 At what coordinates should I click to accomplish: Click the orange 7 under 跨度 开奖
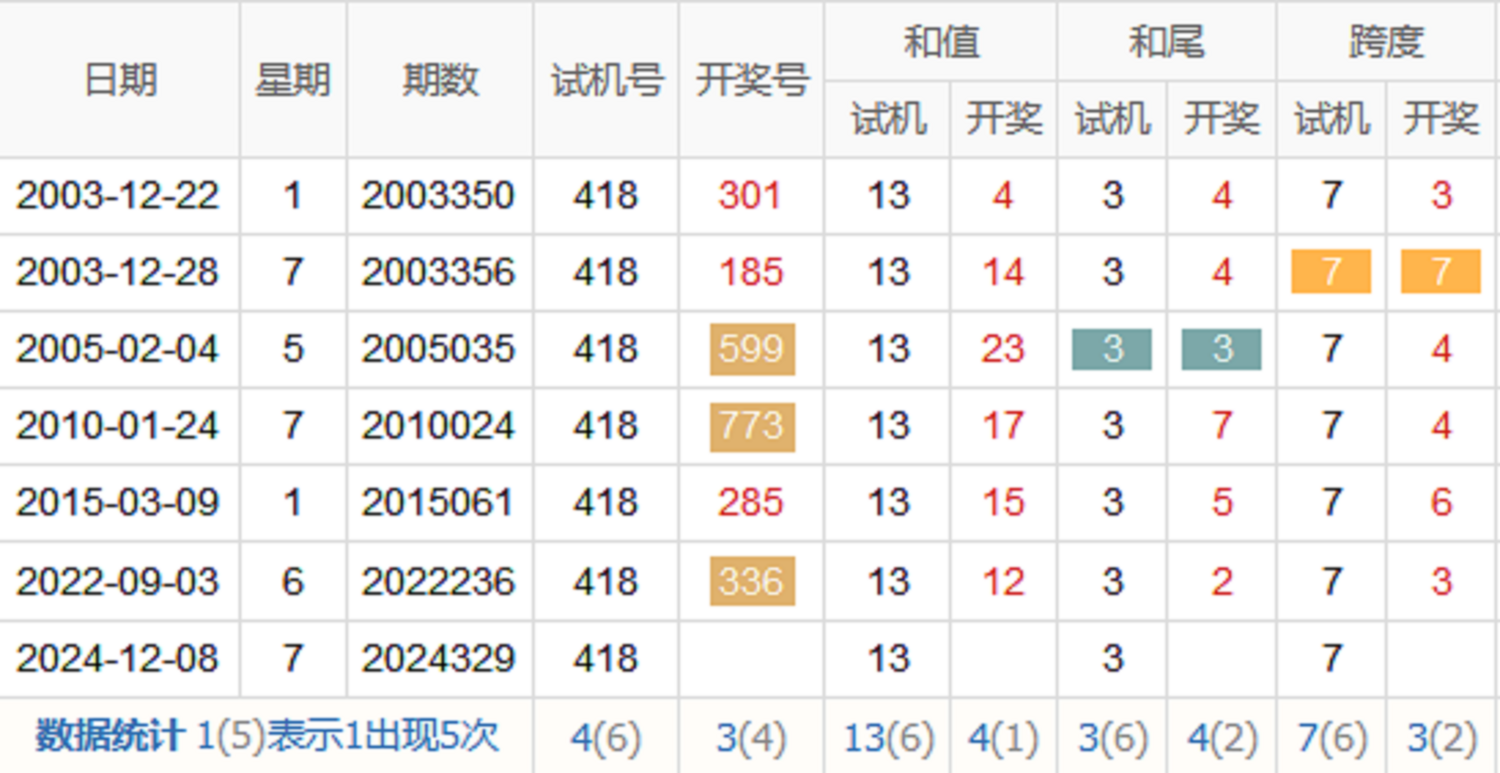(1440, 272)
